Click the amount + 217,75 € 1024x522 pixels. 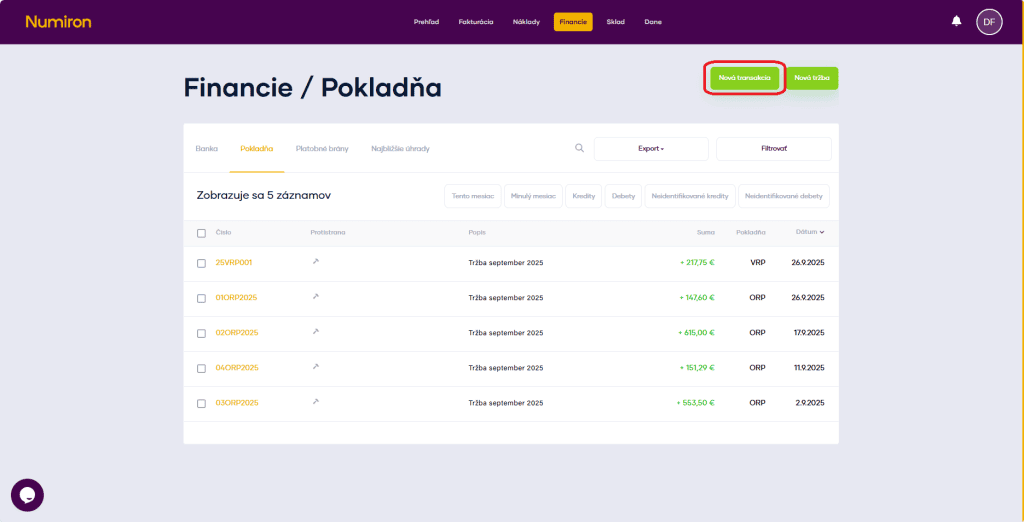pyautogui.click(x=697, y=263)
